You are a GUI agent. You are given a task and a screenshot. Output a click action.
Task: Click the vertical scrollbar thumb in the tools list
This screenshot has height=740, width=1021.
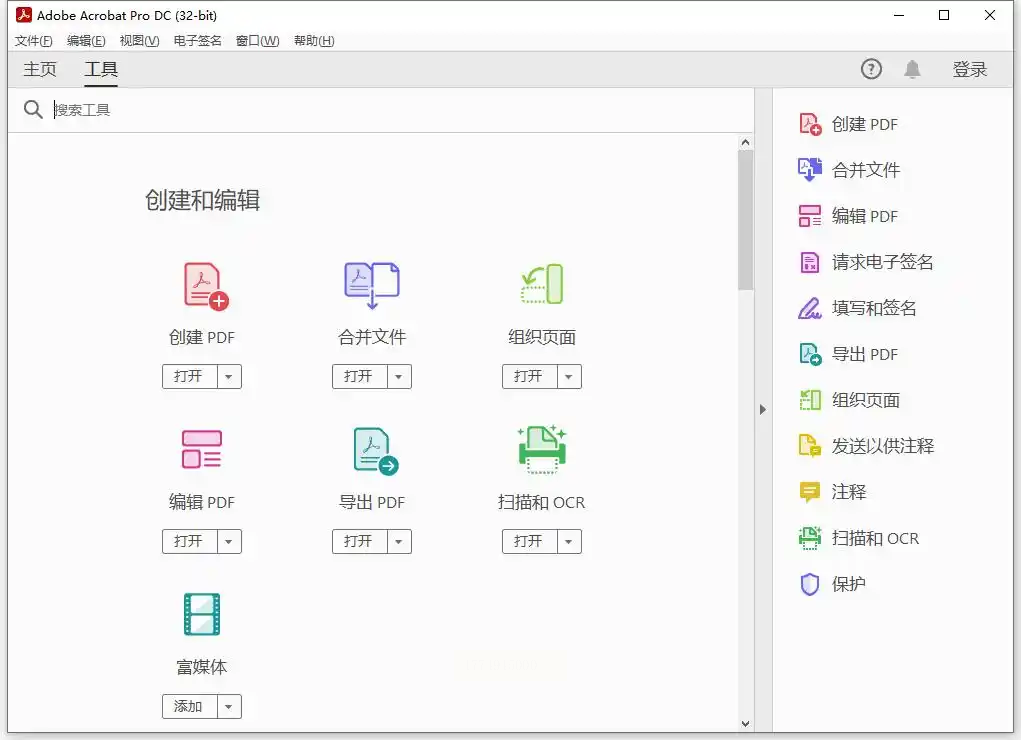(745, 220)
